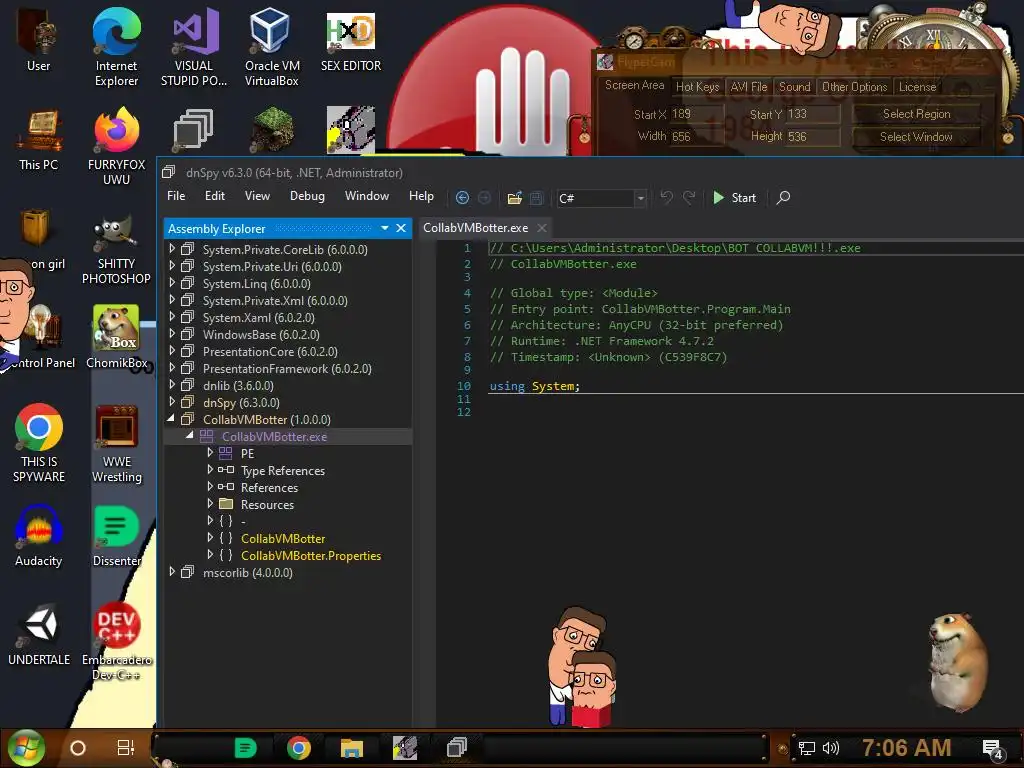
Task: Expand the PE node in tree
Action: tap(210, 453)
